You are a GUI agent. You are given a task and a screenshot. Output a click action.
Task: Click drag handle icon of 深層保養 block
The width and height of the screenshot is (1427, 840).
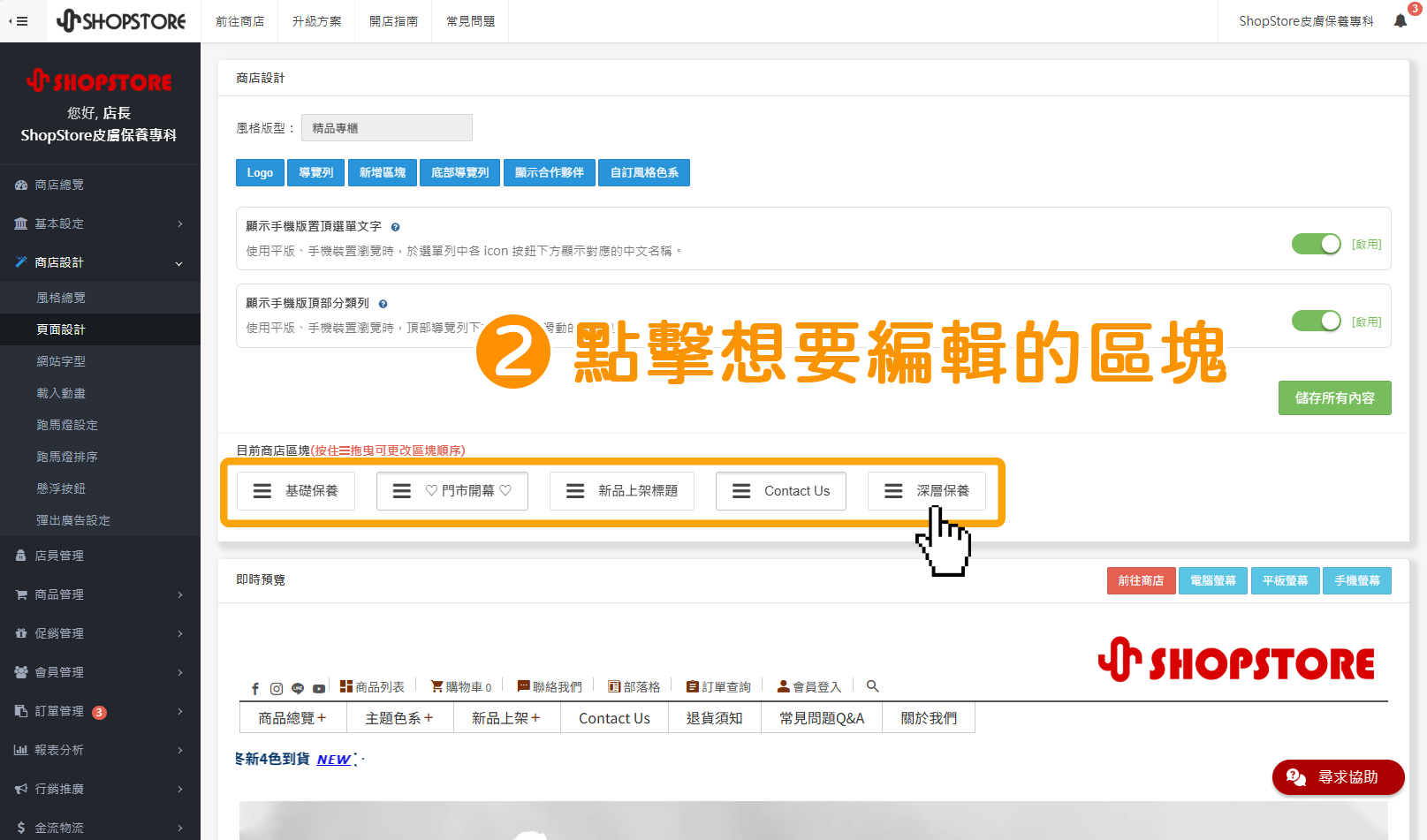click(x=893, y=491)
